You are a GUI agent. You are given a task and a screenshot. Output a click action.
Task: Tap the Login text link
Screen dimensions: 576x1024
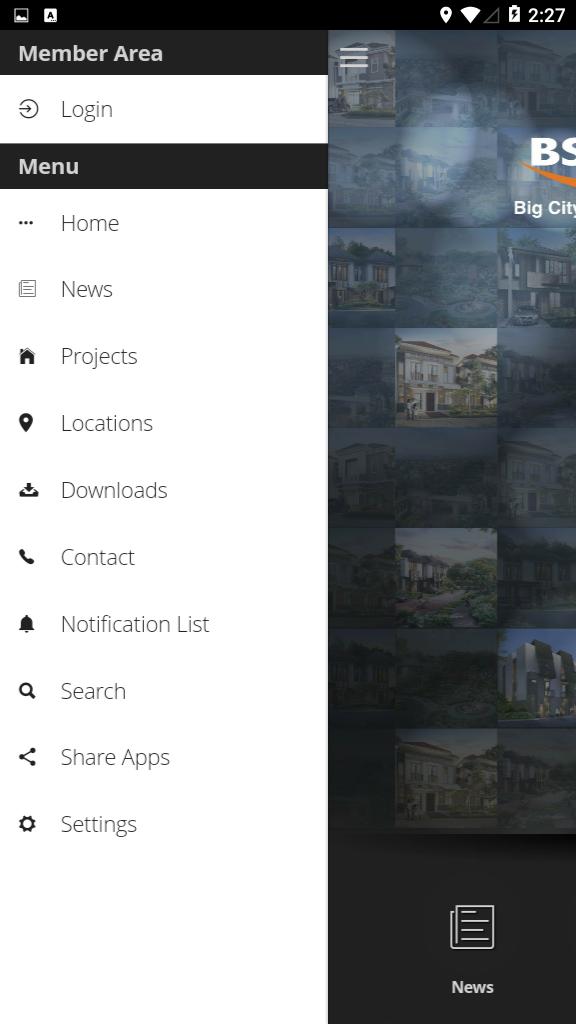click(87, 110)
